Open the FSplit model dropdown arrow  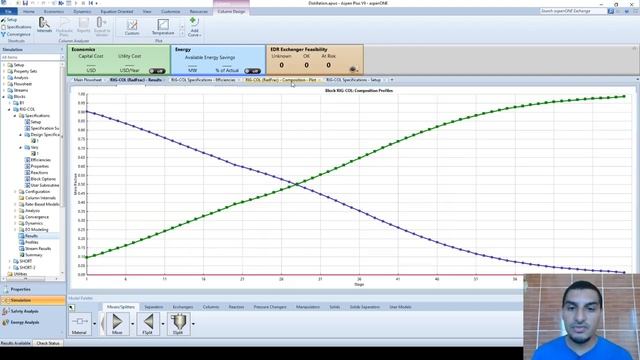click(163, 324)
